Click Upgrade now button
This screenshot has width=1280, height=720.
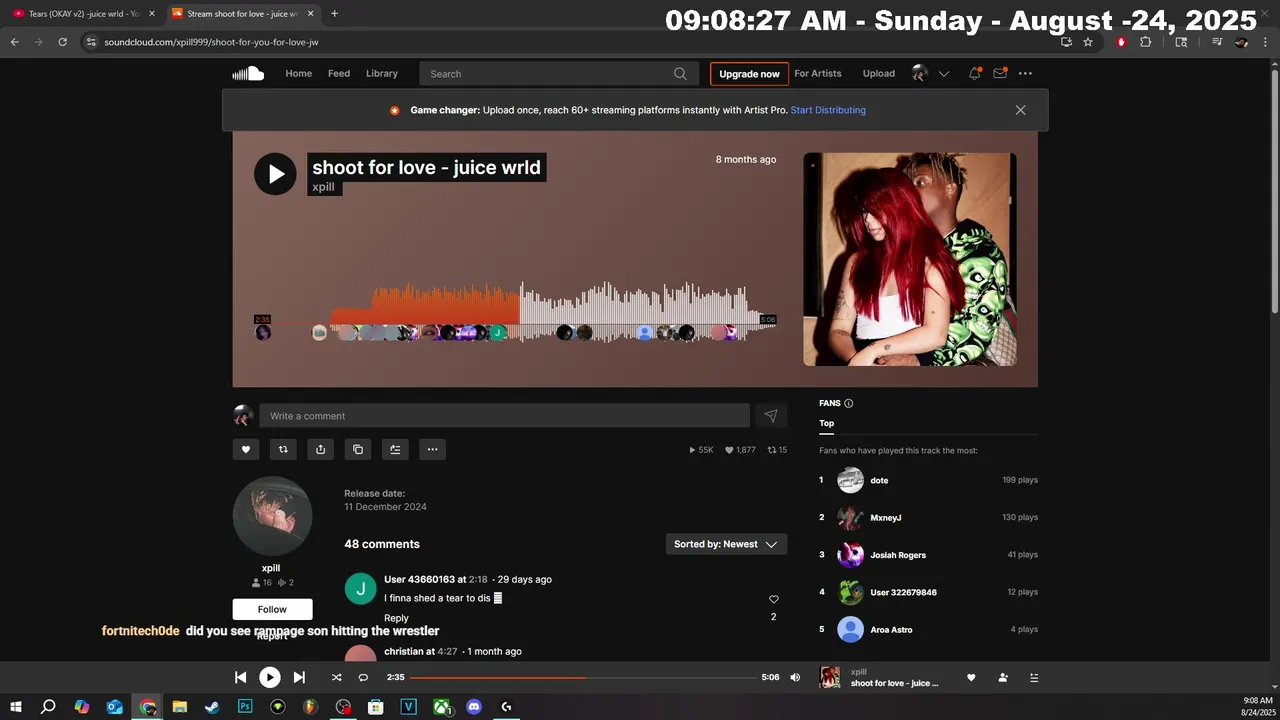point(749,74)
